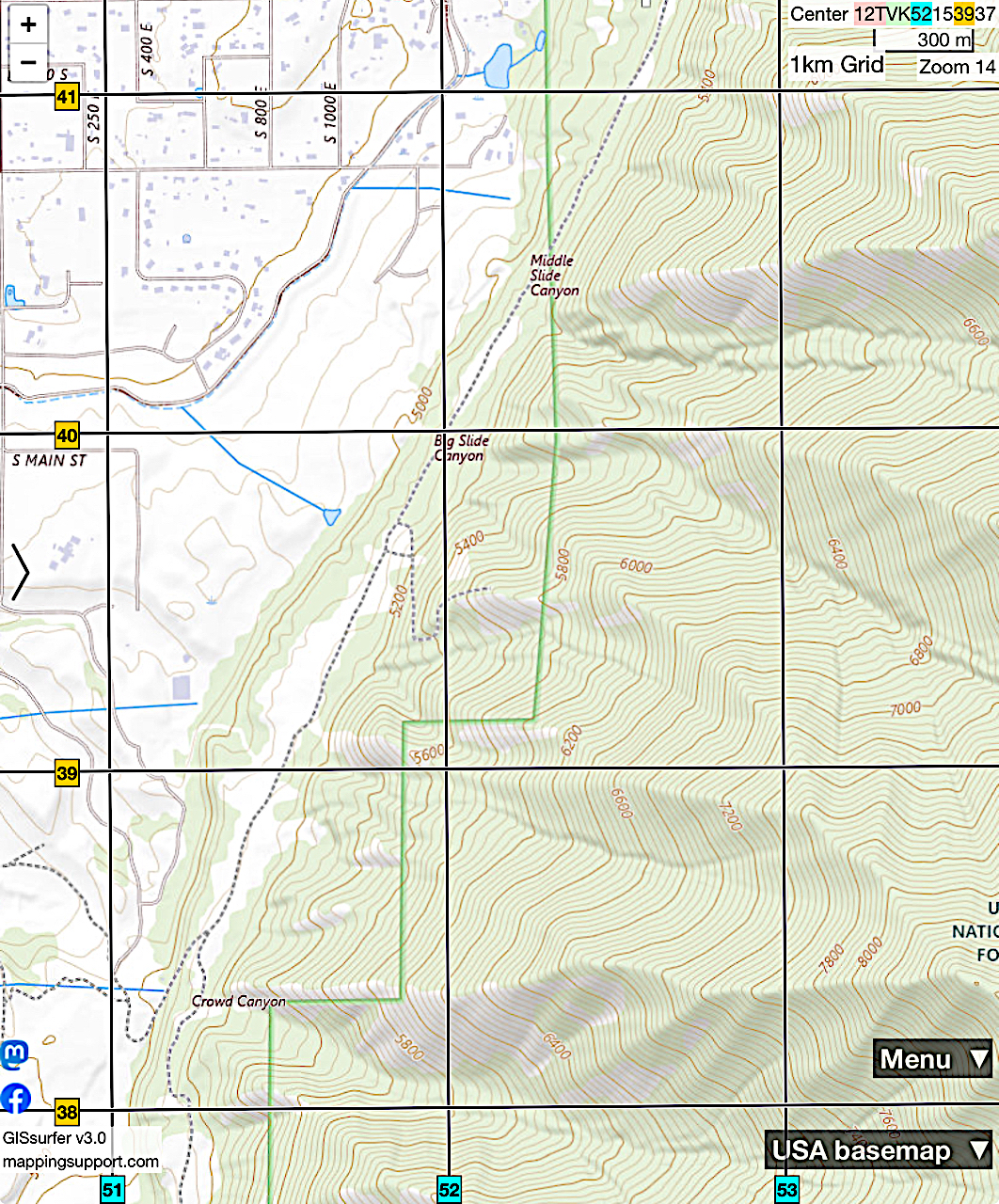This screenshot has width=999, height=1204.
Task: Expand the left side panel chevron
Action: pyautogui.click(x=20, y=572)
